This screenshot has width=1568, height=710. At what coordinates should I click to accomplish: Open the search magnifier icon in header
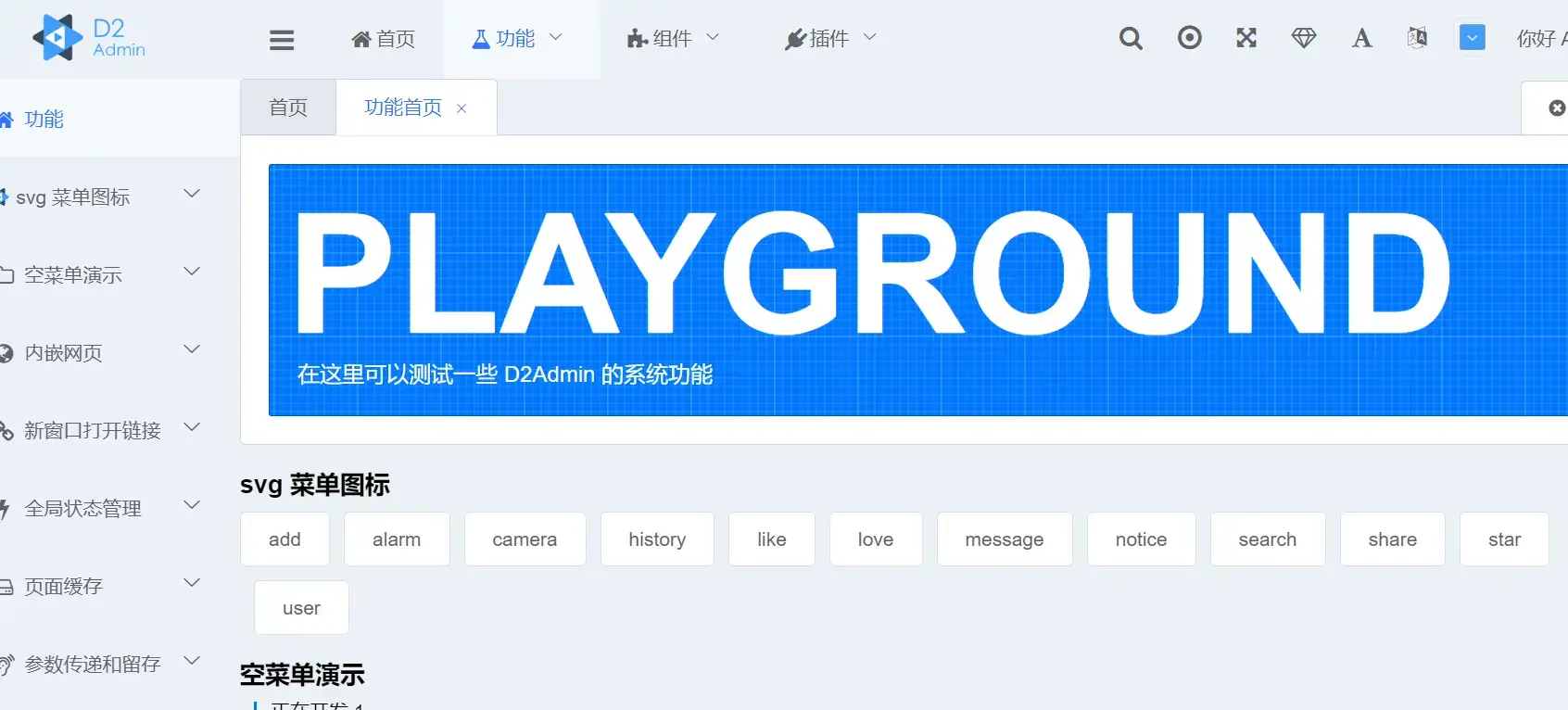point(1131,38)
